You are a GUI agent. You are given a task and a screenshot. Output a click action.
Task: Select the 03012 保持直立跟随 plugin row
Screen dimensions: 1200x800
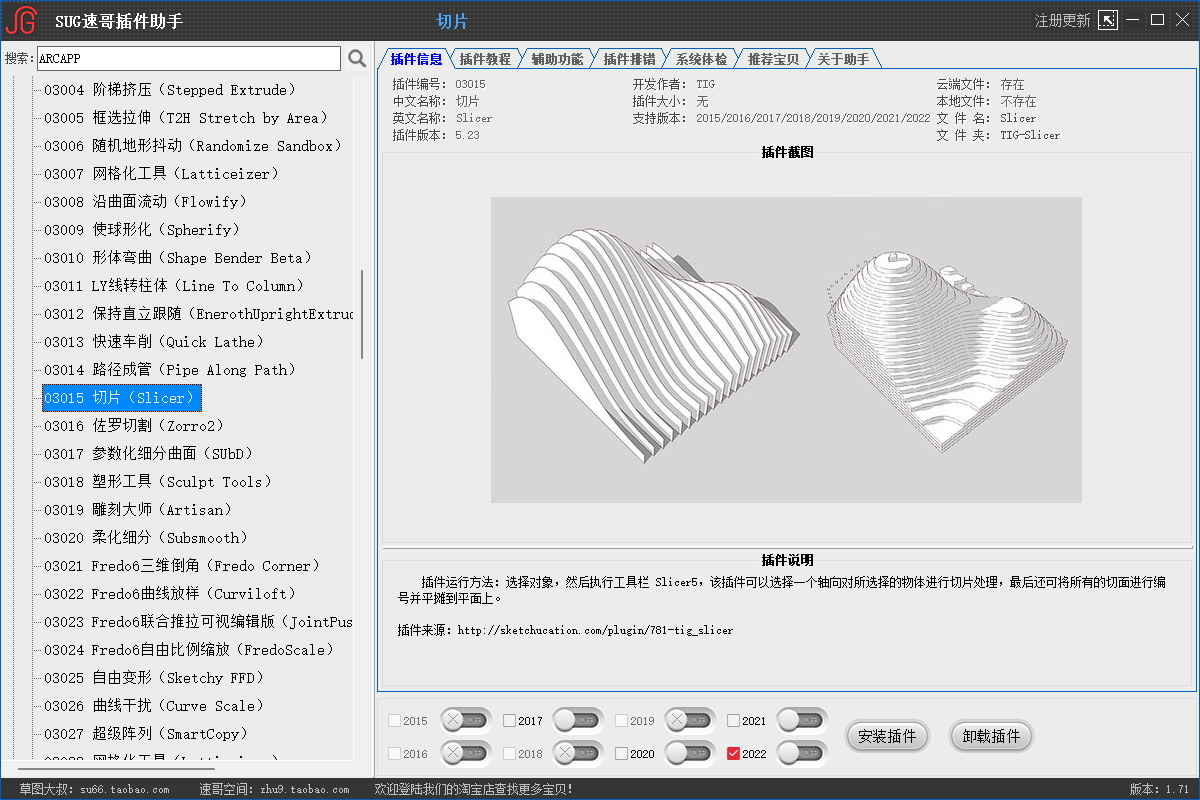pyautogui.click(x=198, y=314)
